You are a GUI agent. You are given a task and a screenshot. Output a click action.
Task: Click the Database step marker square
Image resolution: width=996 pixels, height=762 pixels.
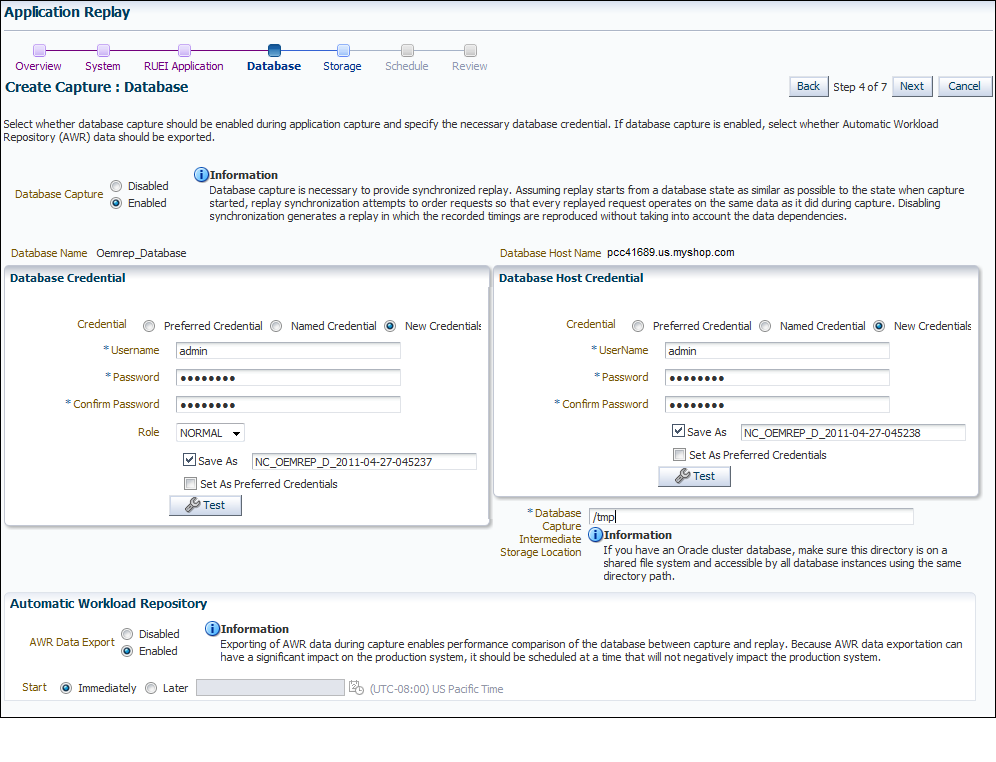pos(274,50)
